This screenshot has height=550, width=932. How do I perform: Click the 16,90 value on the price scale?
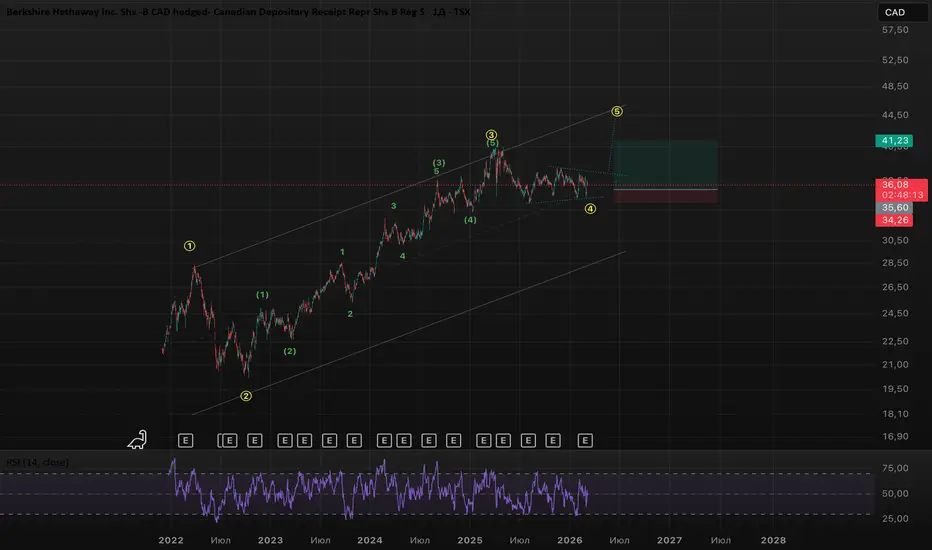pos(895,436)
